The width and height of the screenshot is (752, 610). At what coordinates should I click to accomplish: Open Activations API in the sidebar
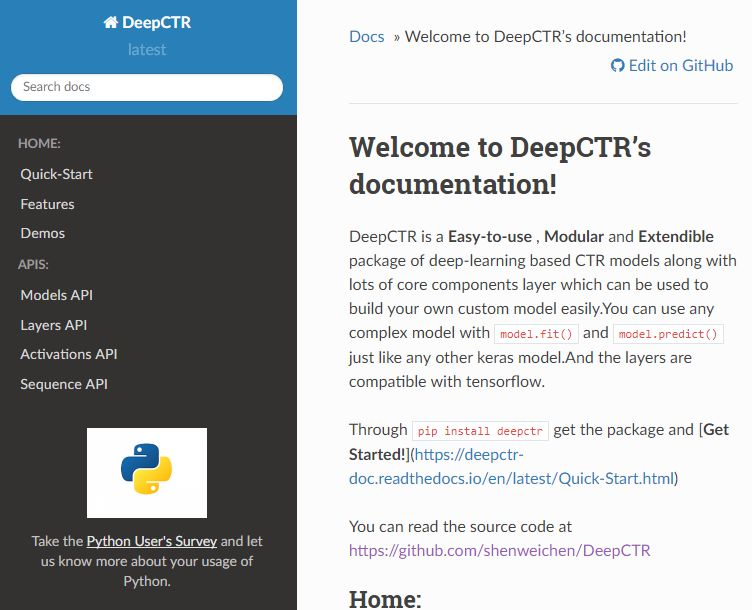(69, 354)
